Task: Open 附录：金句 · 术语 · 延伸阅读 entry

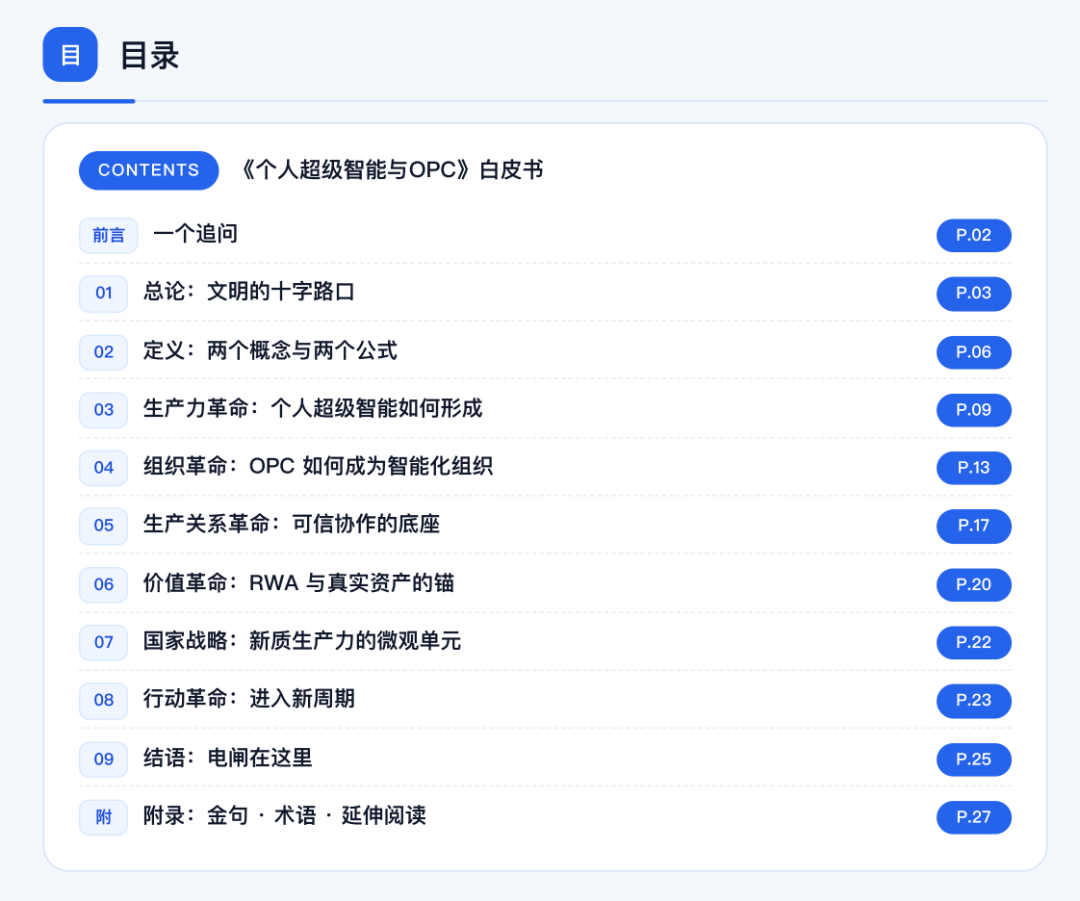Action: tap(284, 816)
